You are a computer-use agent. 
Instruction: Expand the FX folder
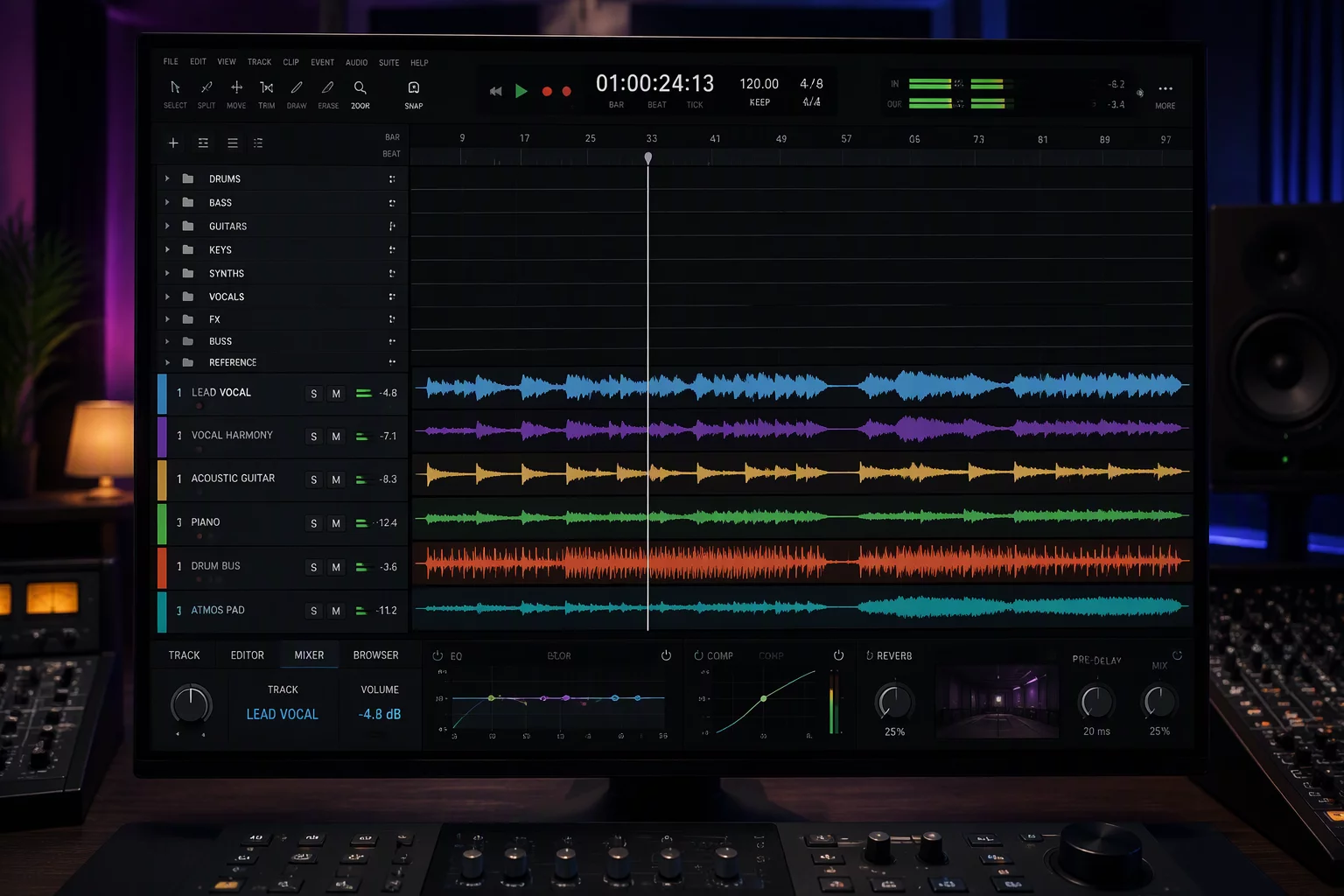pos(167,319)
